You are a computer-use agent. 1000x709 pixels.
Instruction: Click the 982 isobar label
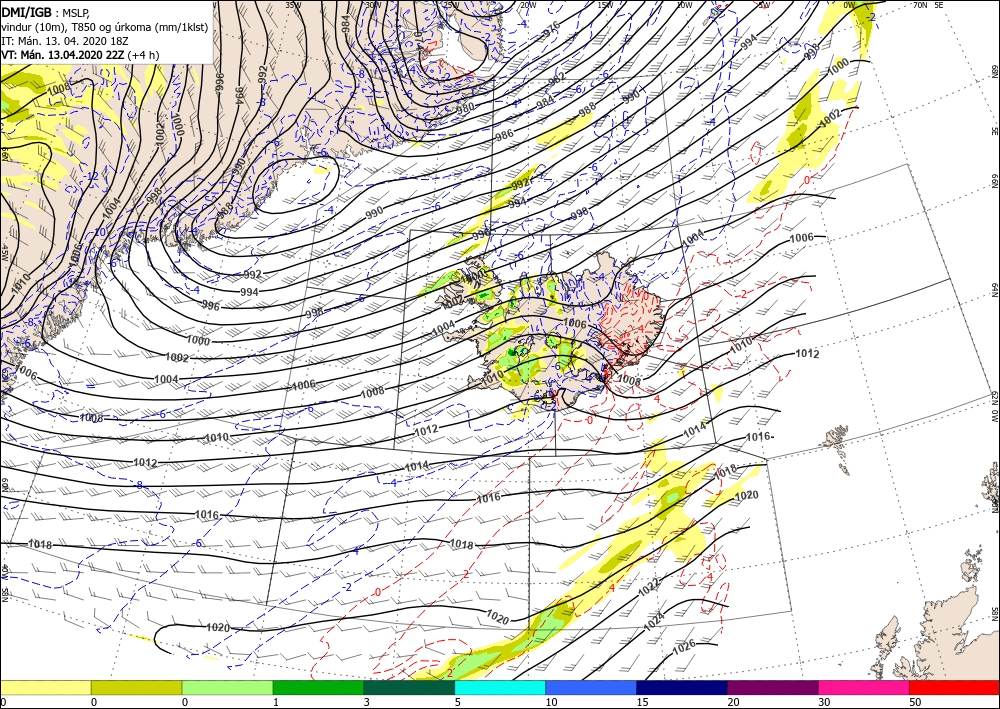click(x=557, y=79)
